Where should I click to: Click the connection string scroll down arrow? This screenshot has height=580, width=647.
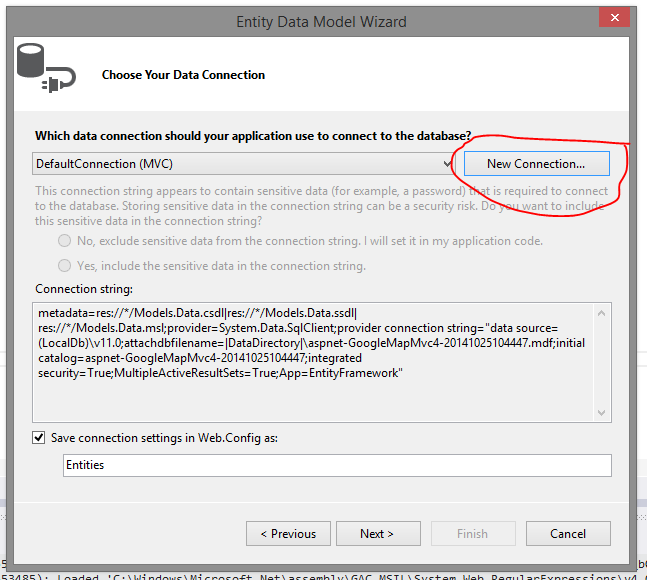click(x=602, y=413)
